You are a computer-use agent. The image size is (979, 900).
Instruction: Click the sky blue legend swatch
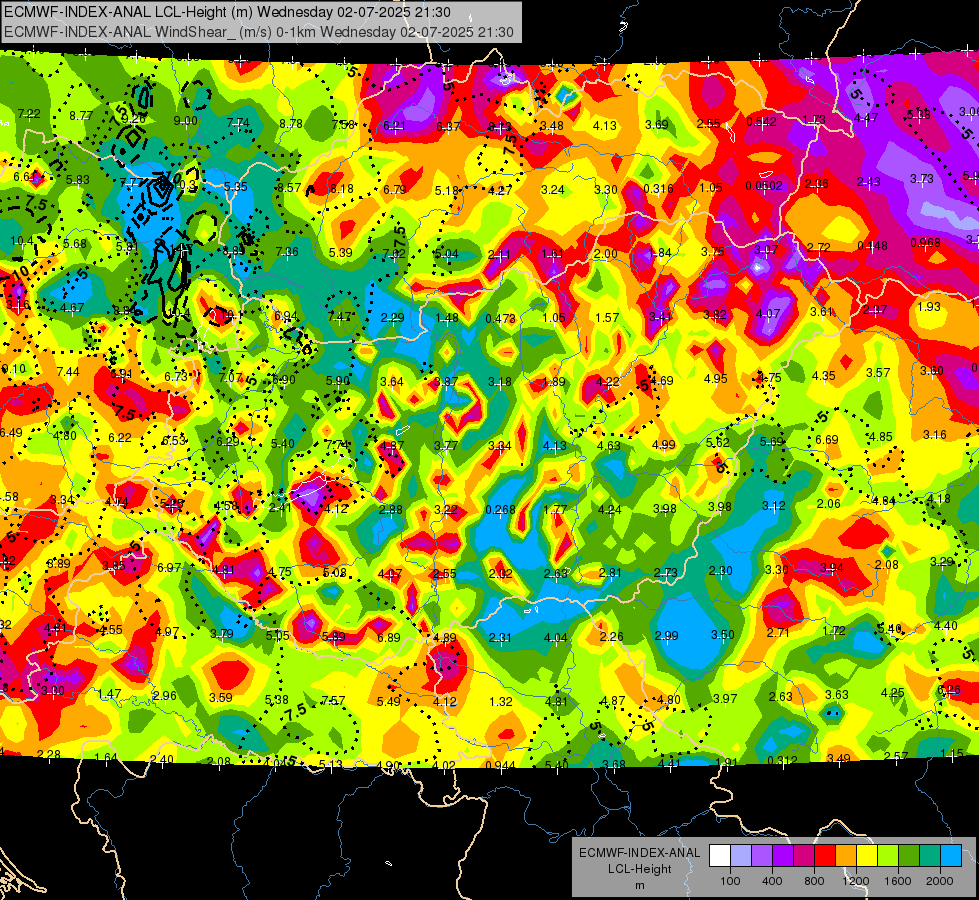pos(950,856)
